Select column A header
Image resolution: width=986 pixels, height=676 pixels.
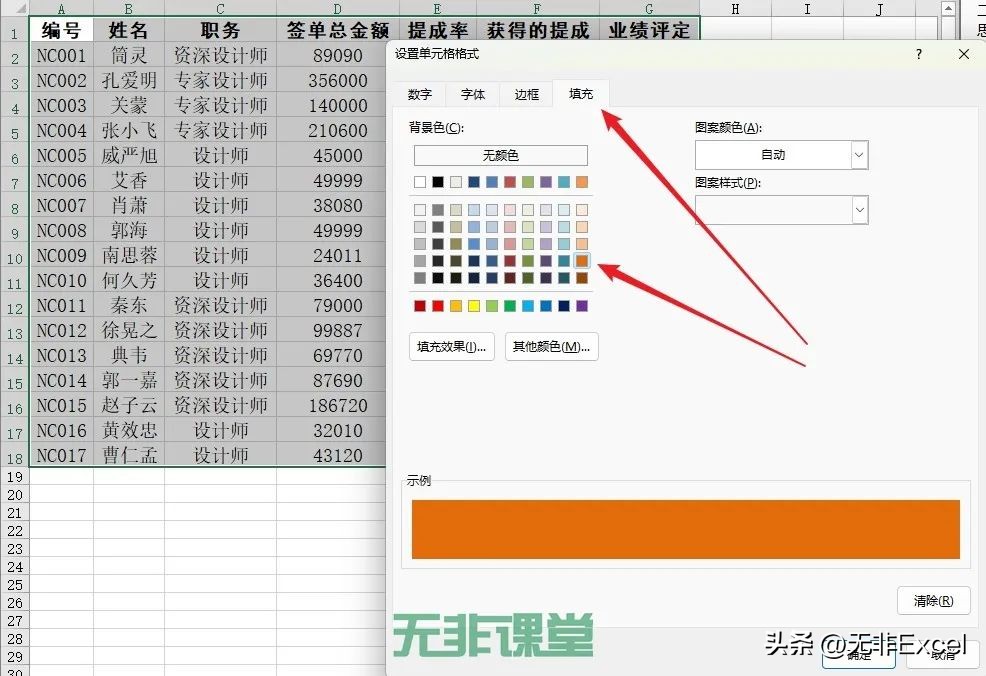[61, 9]
